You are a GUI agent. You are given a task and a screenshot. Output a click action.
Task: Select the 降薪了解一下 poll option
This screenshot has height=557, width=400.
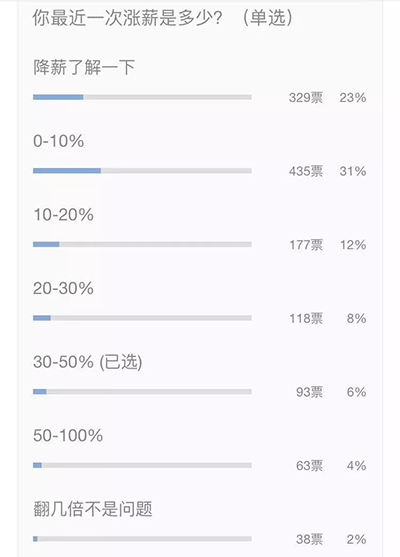(x=84, y=67)
